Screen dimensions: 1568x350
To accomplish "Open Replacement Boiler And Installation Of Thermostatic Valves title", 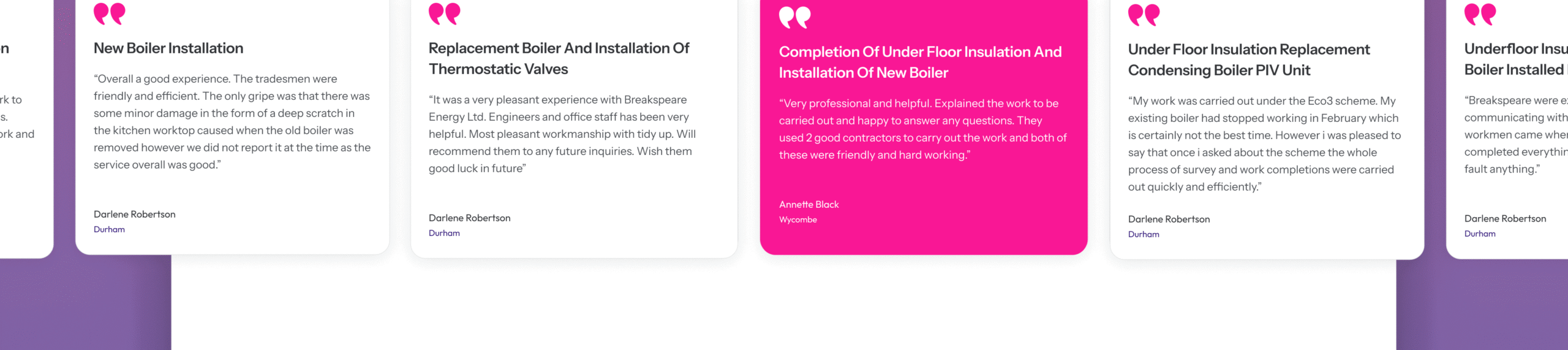I will (x=559, y=58).
